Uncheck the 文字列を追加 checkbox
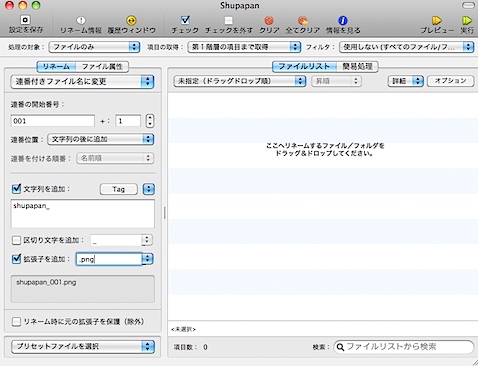Viewport: 478px width, 366px height. (16, 189)
